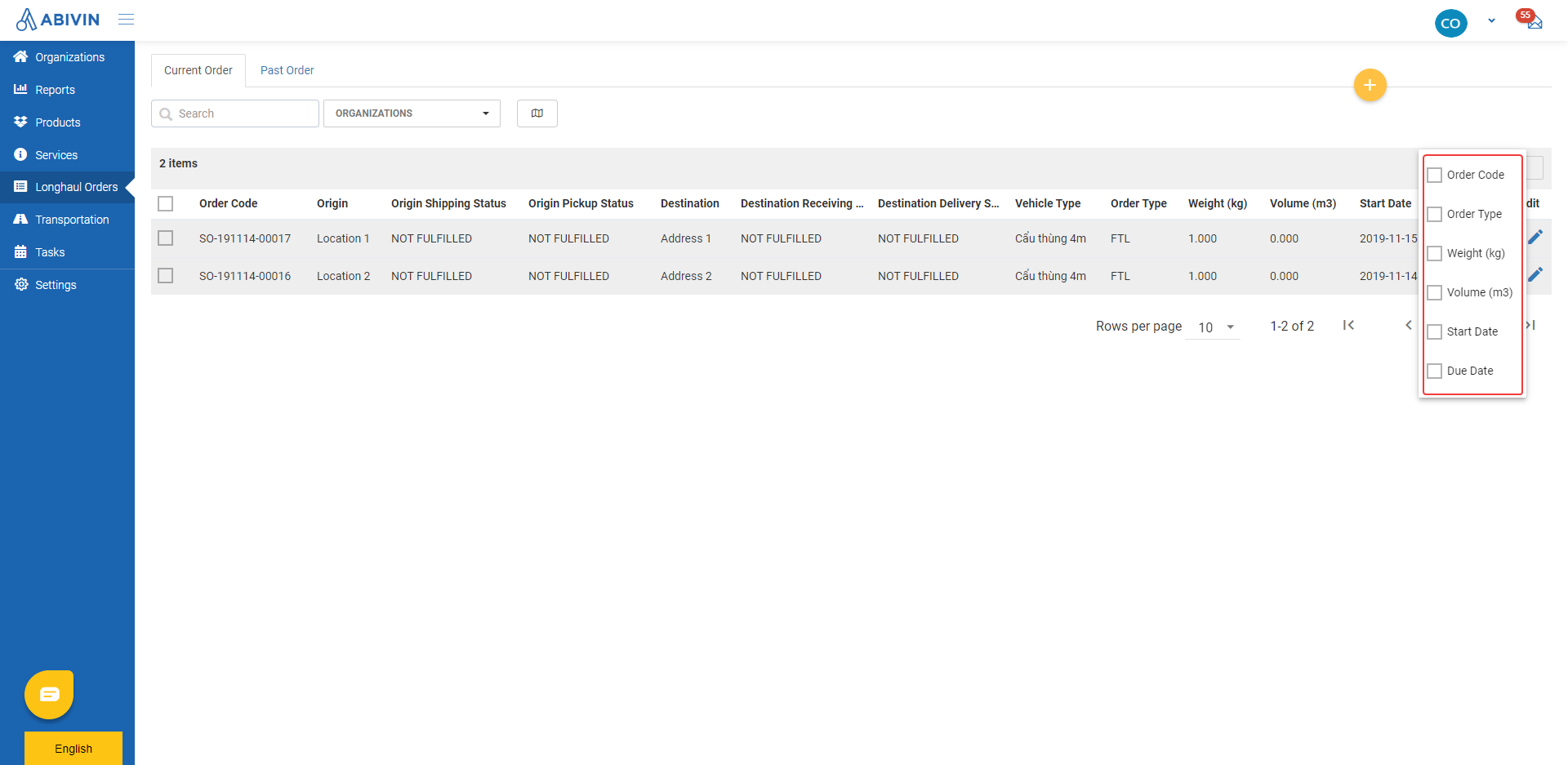The image size is (1568, 765).
Task: Sort by Origin Pickup Status header
Action: [581, 204]
